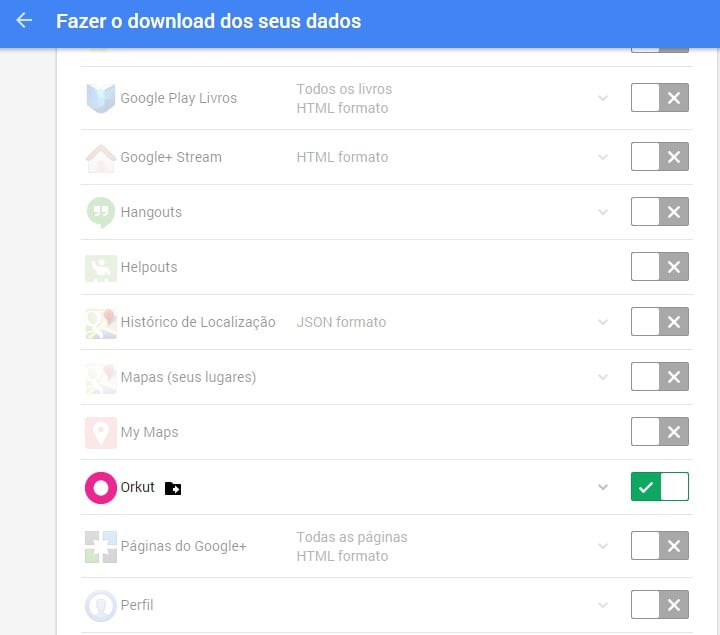
Task: Click the 'Mapas (seus lugares)' label
Action: (x=188, y=377)
